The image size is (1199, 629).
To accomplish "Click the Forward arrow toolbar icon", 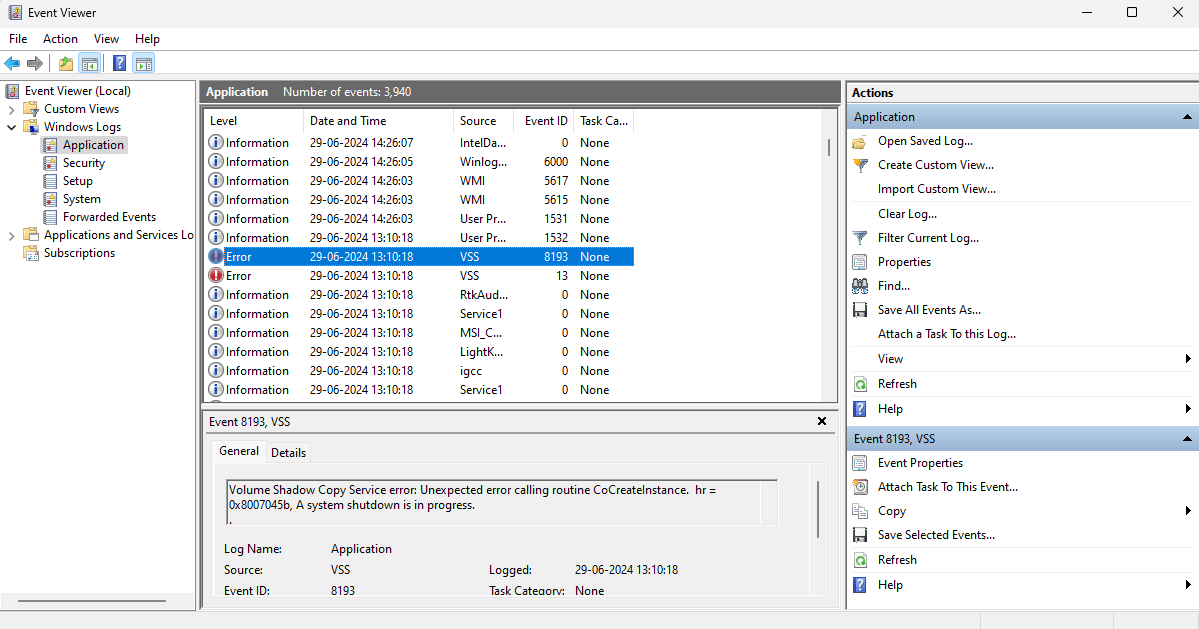I will 34,63.
